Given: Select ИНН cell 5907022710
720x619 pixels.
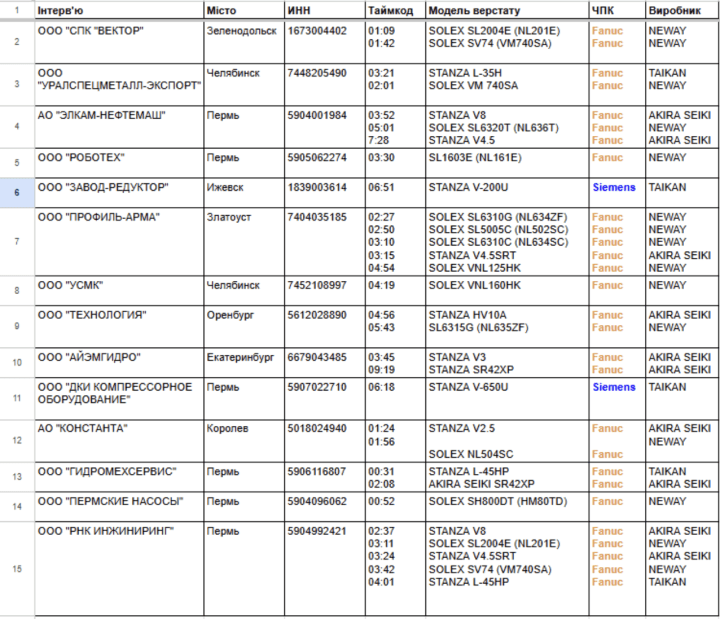Looking at the screenshot, I should [x=325, y=399].
